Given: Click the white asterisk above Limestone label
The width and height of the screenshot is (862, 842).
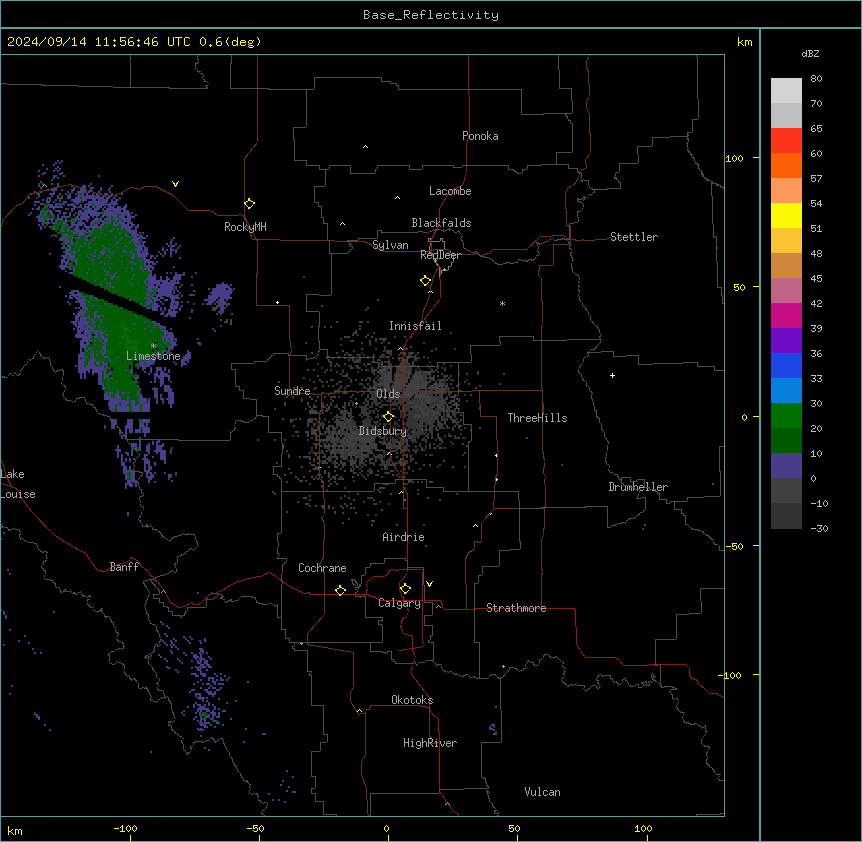Looking at the screenshot, I should (153, 346).
